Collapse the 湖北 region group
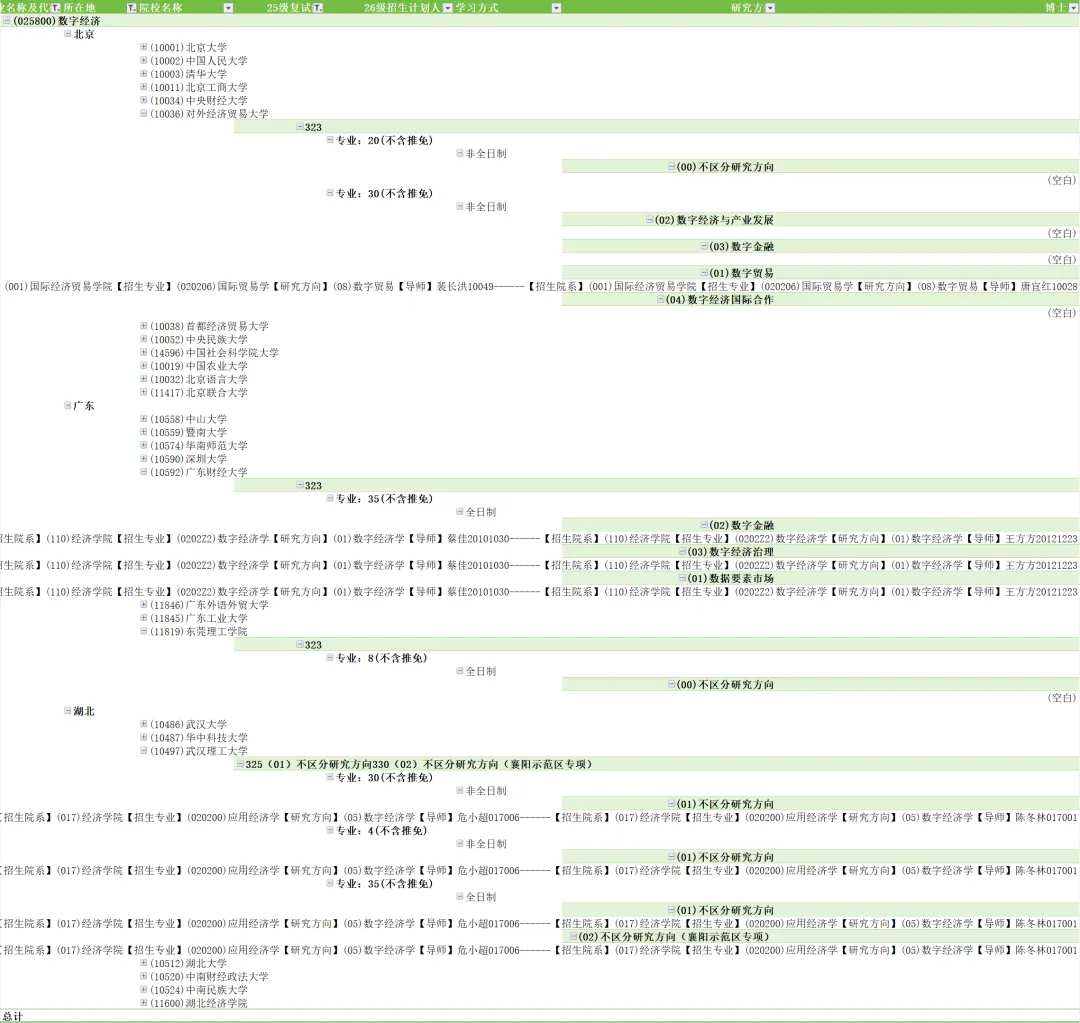 click(x=68, y=710)
